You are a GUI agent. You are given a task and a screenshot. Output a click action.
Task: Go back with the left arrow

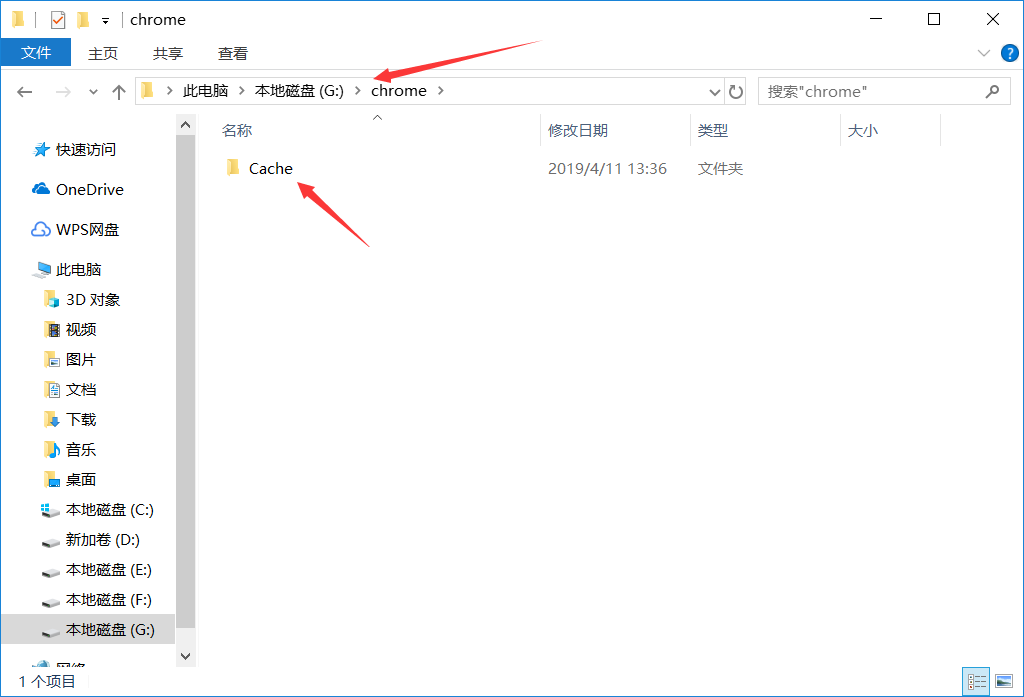tap(25, 92)
